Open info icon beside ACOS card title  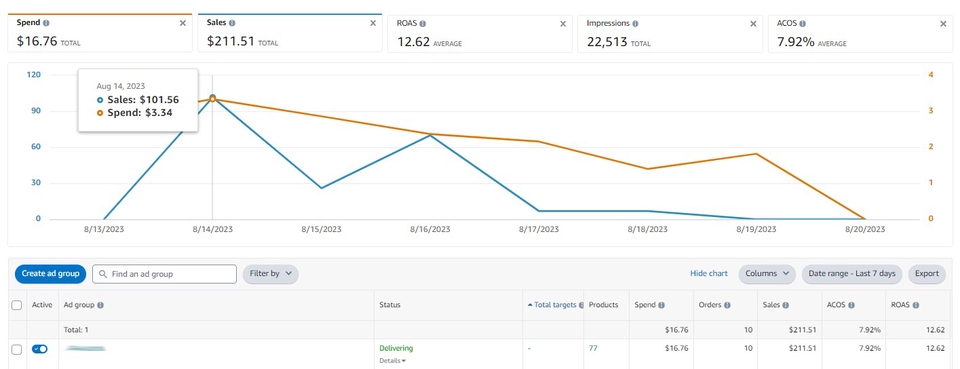click(803, 23)
